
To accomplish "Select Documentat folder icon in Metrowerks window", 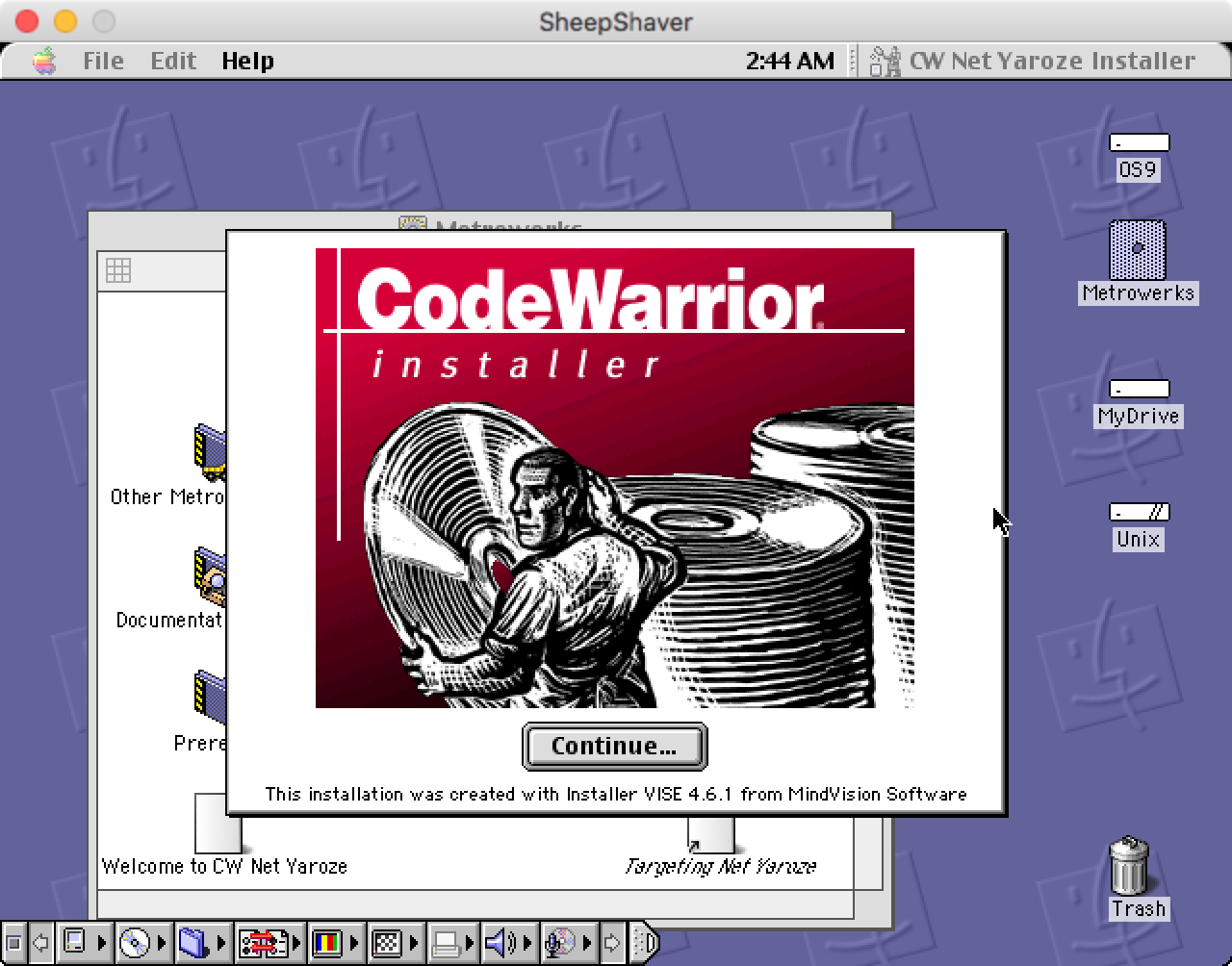I will click(210, 575).
